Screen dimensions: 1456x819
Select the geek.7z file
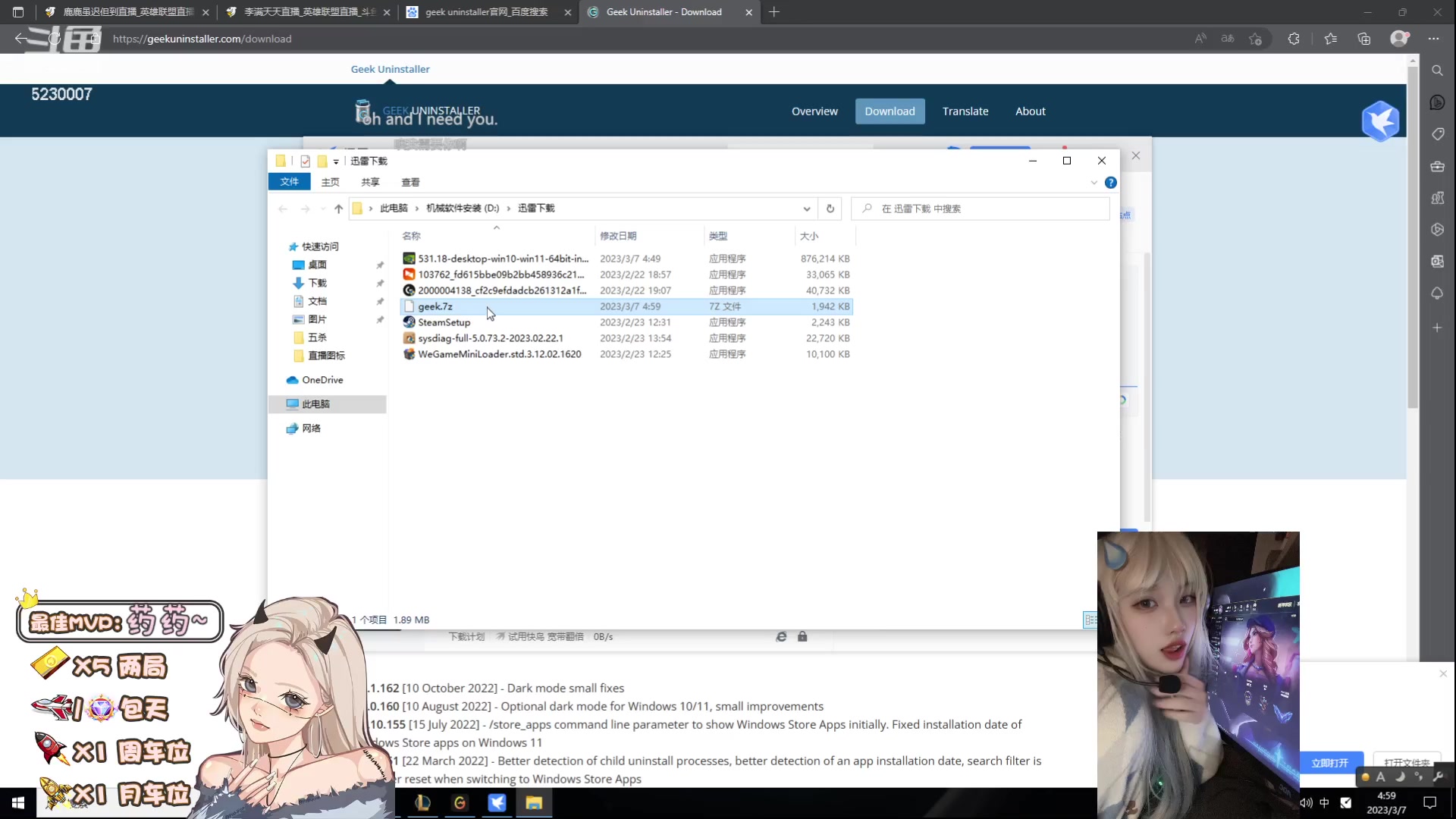[x=626, y=306]
